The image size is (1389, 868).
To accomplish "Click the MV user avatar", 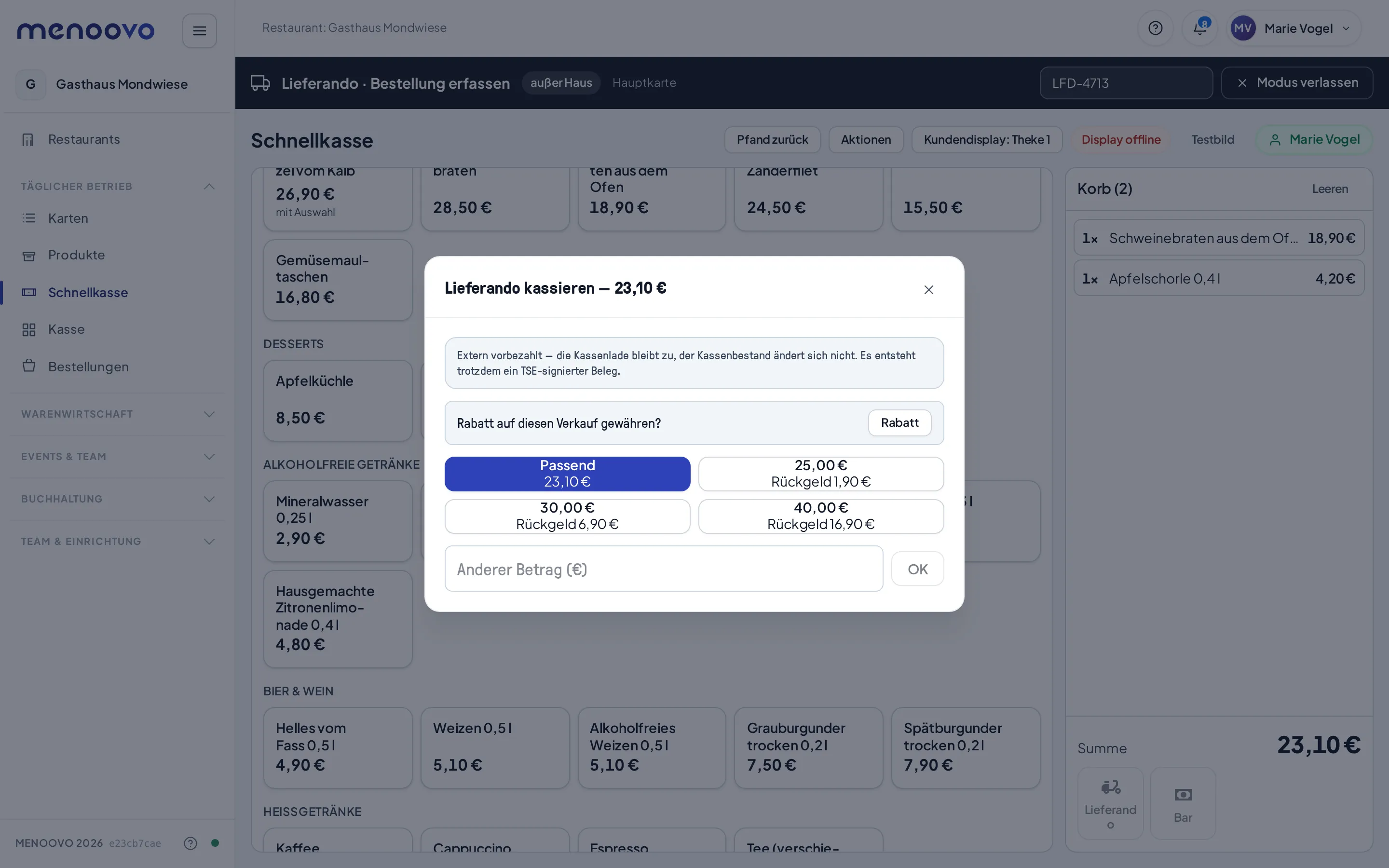I will (x=1243, y=28).
